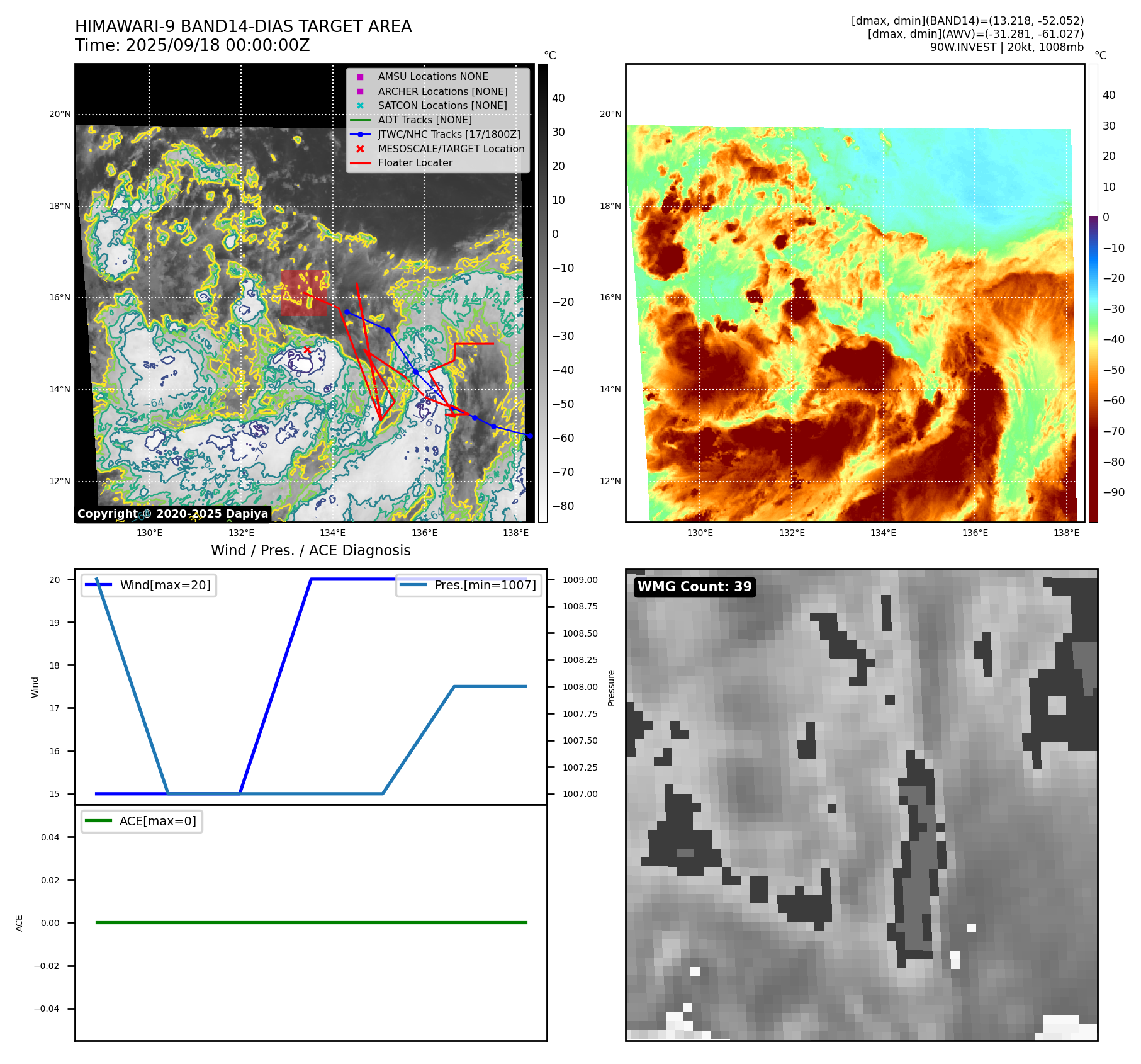Image resolution: width=1141 pixels, height=1064 pixels.
Task: Click the 'Time: 2025/09/18 00:00:00Z' text
Action: click(192, 45)
